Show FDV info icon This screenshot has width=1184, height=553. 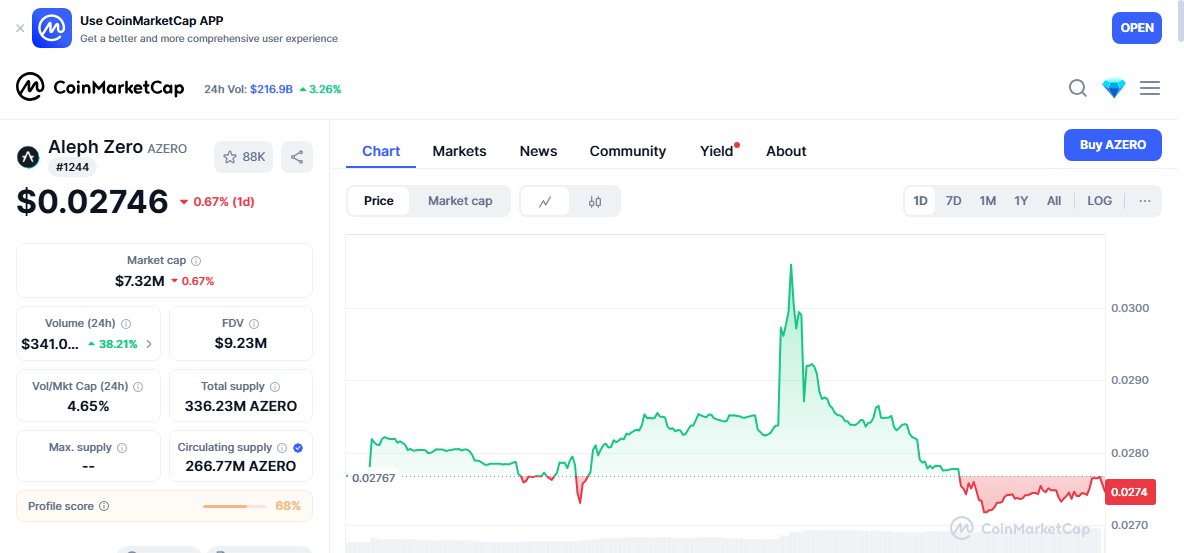[x=254, y=323]
